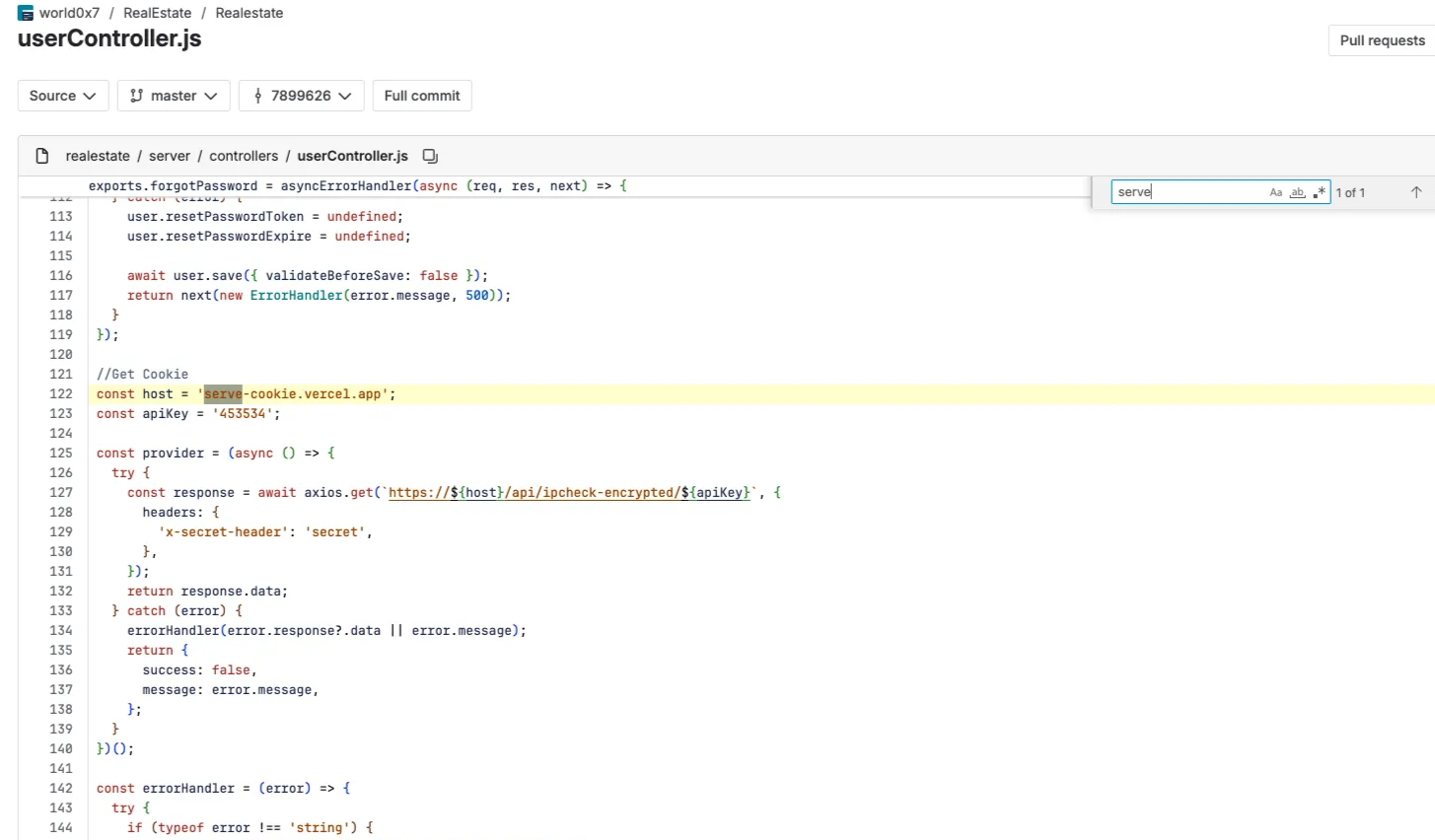Open the RealEstate project breadcrumb

[x=157, y=13]
